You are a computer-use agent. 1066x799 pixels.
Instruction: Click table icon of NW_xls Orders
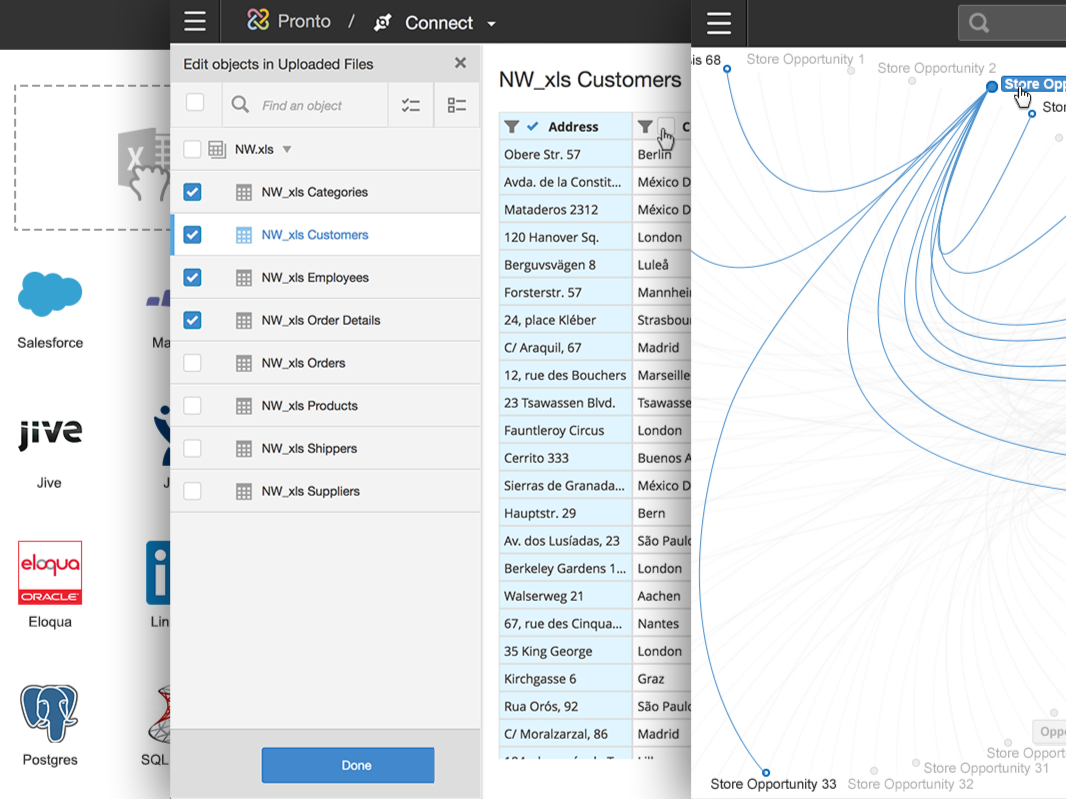[244, 364]
